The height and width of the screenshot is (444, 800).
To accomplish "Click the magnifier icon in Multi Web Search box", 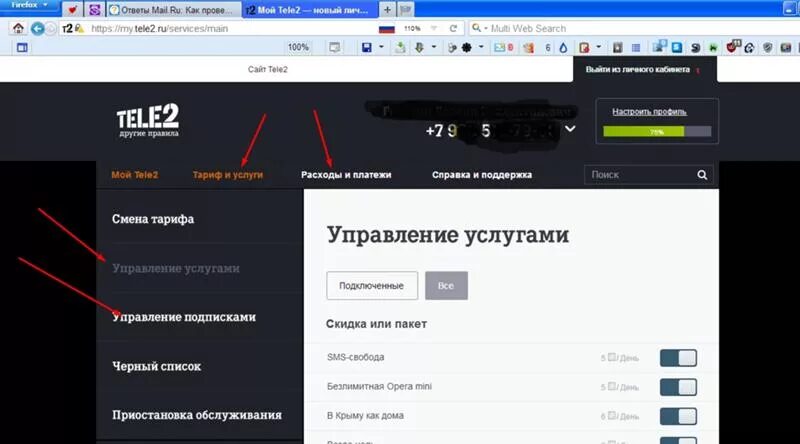I will [x=476, y=28].
